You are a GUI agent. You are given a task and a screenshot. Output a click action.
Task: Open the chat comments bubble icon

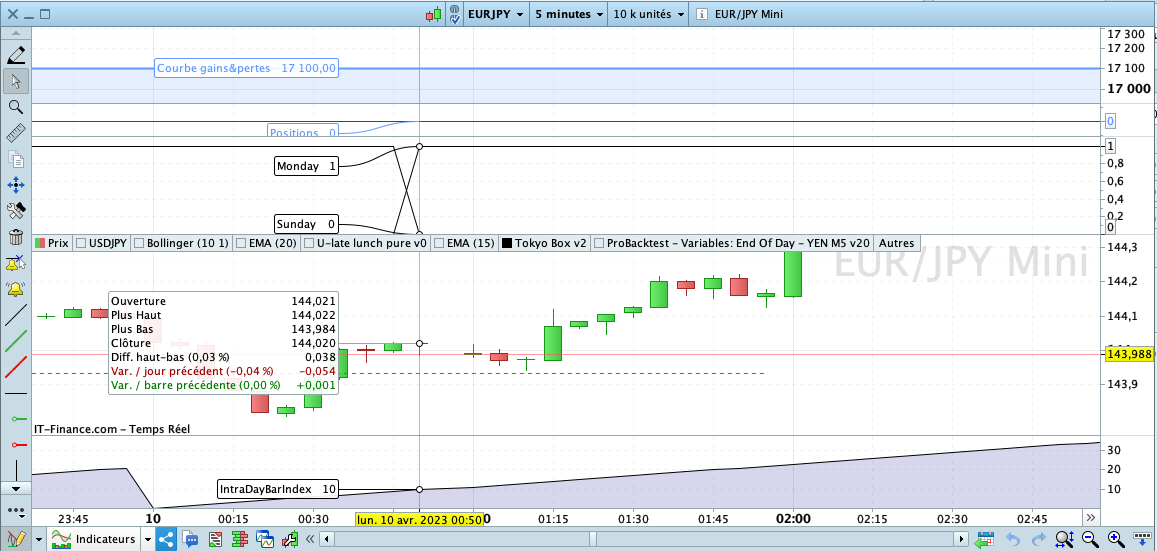click(x=190, y=539)
